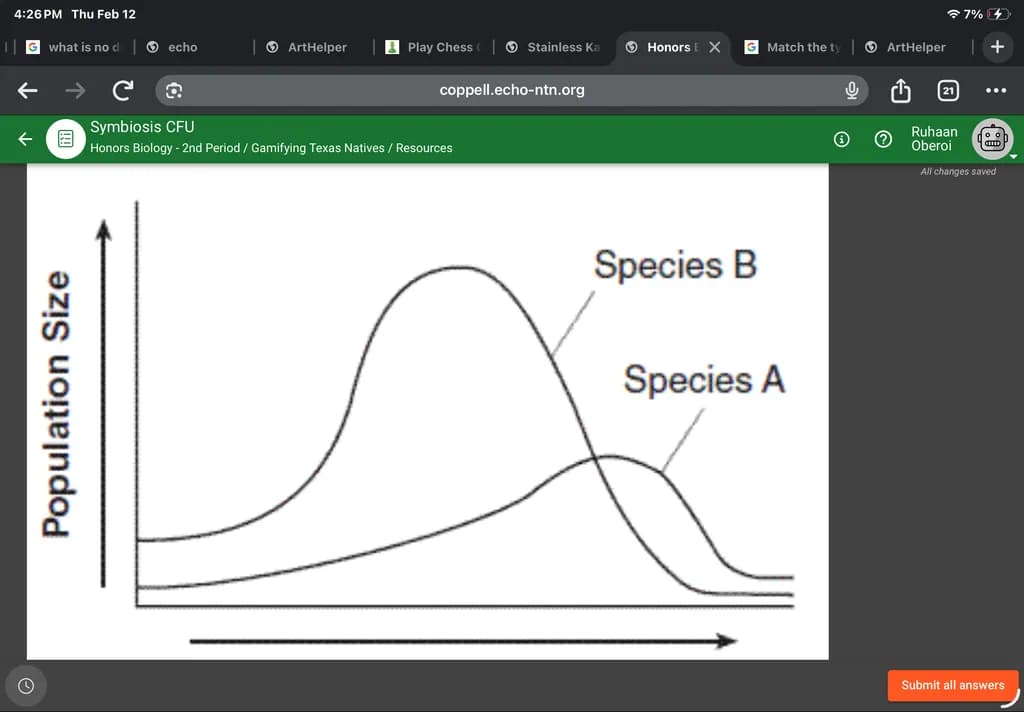
Task: Click the clock timer icon at bottom left
Action: coord(26,686)
